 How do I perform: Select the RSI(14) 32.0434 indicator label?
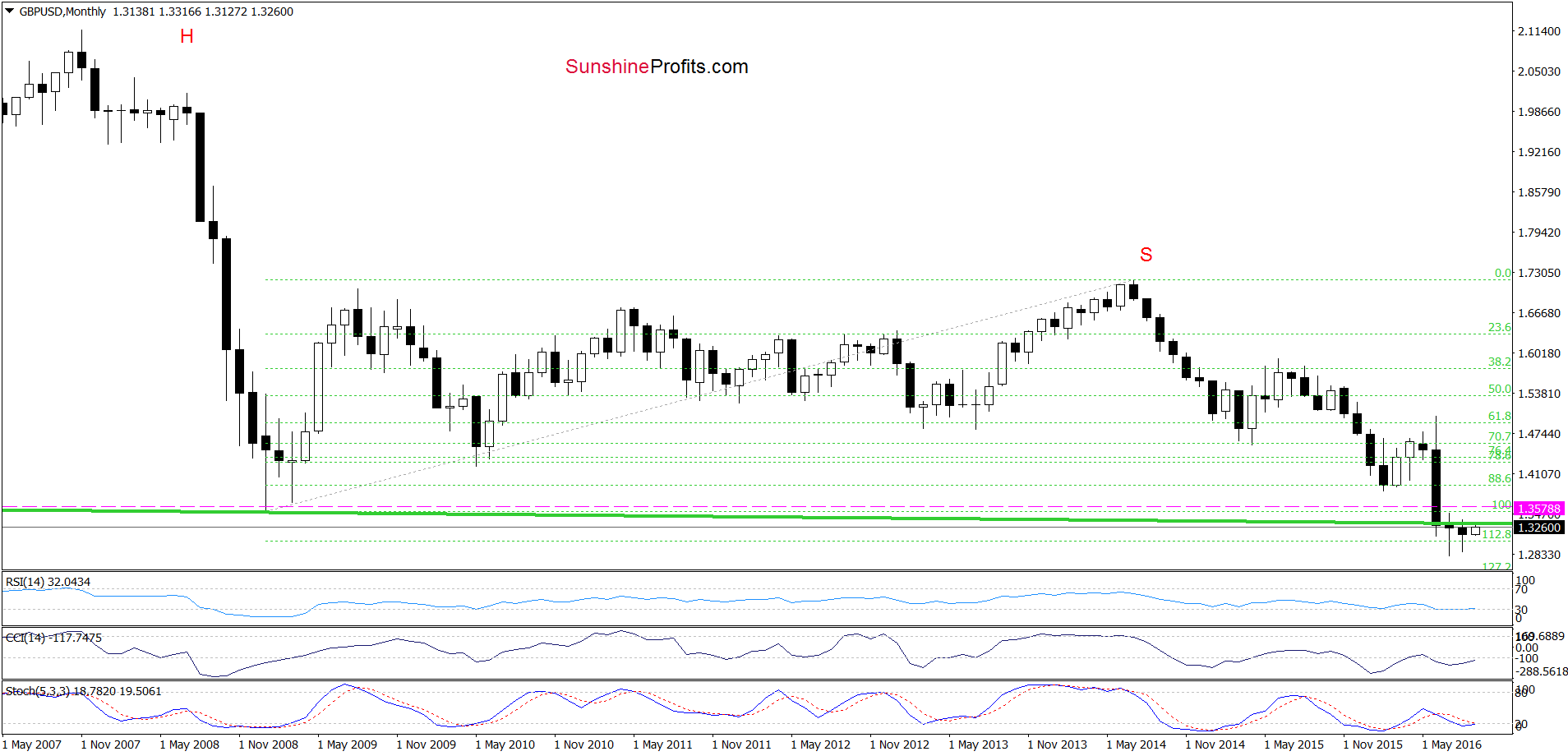click(48, 582)
